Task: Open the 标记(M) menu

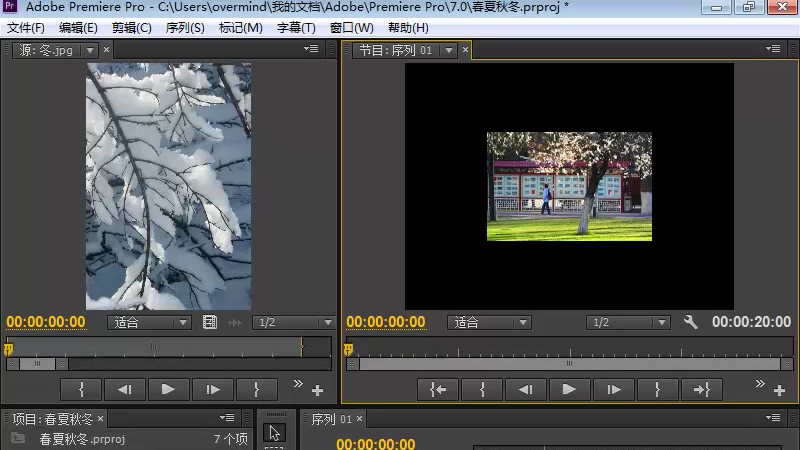Action: (240, 28)
